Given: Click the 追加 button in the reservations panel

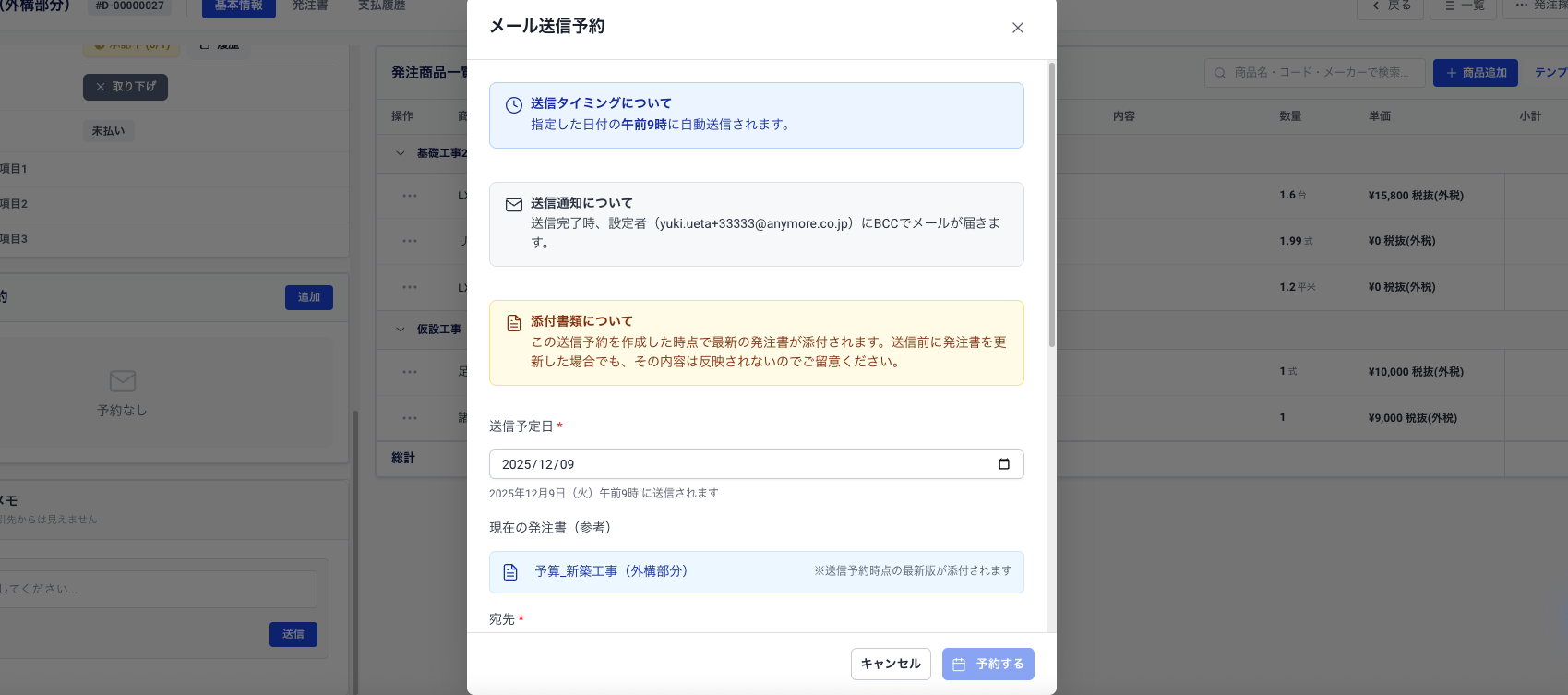Looking at the screenshot, I should pyautogui.click(x=309, y=297).
